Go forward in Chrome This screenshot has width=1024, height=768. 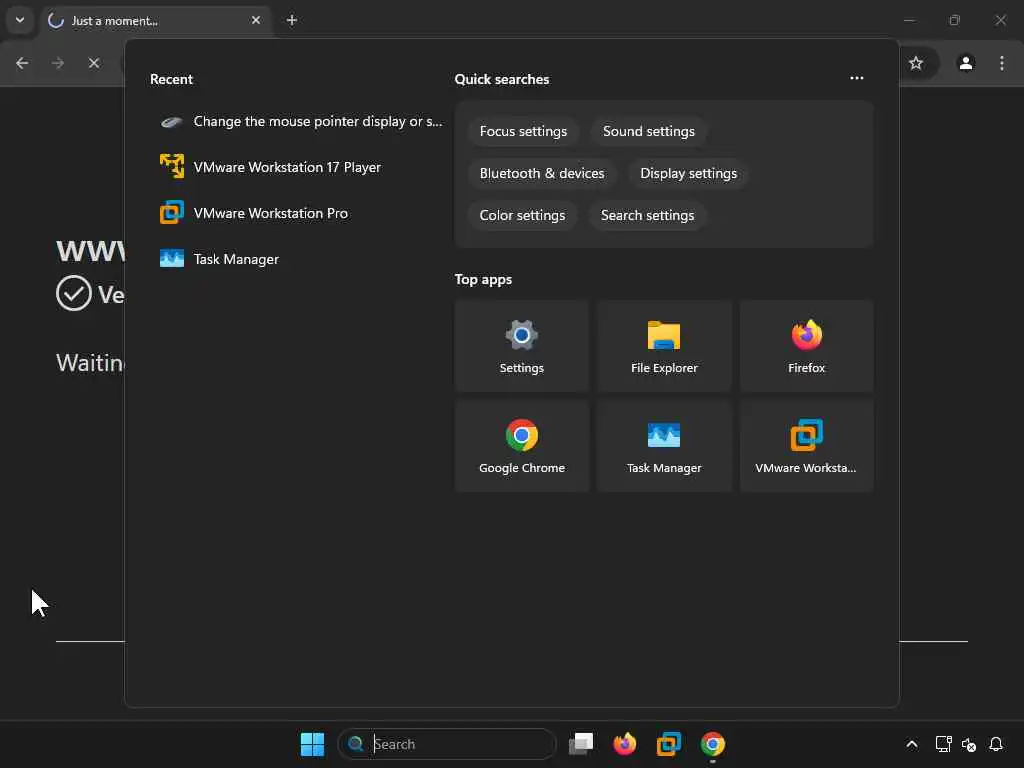[58, 63]
